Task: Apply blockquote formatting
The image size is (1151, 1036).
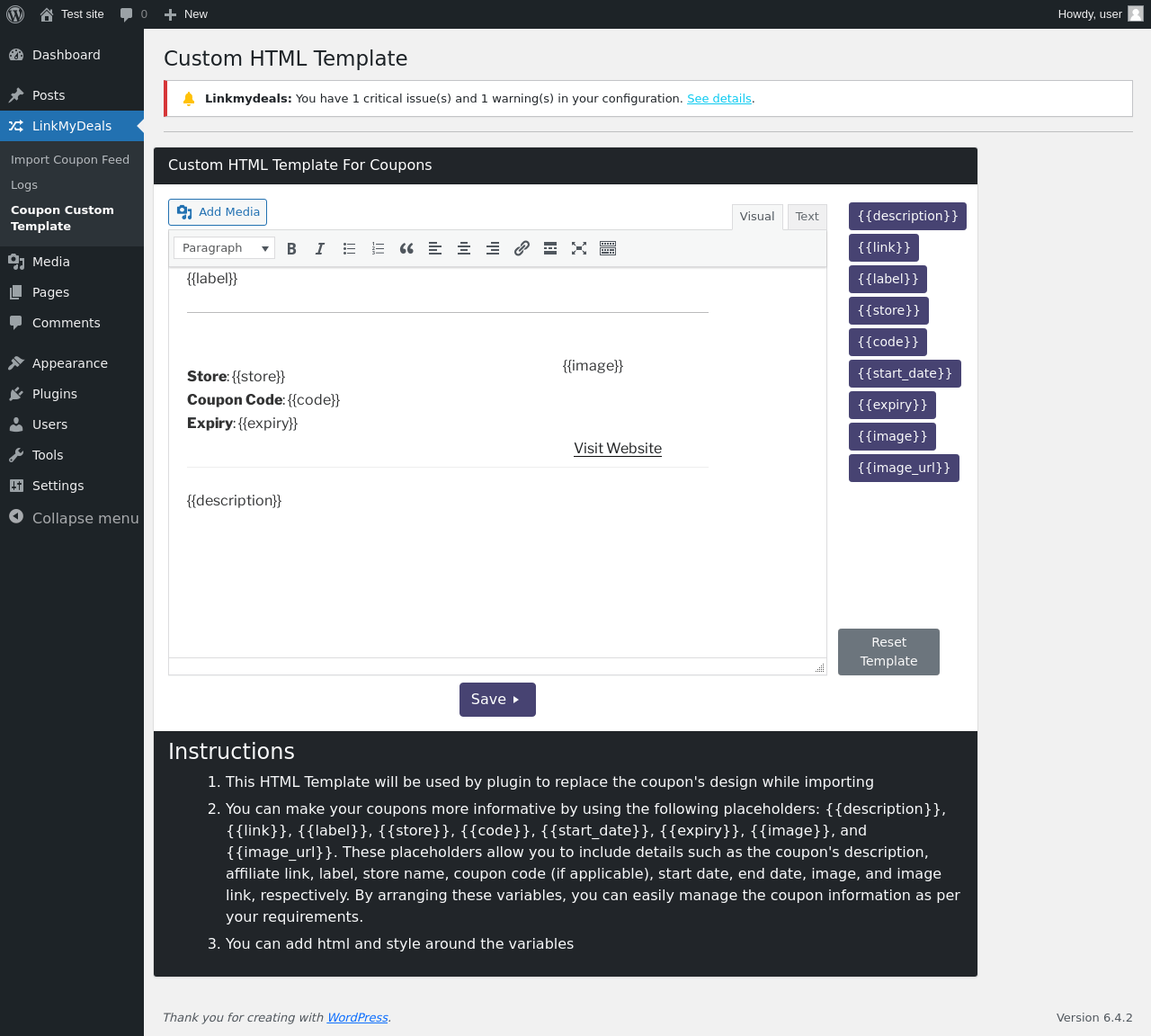Action: 406,248
